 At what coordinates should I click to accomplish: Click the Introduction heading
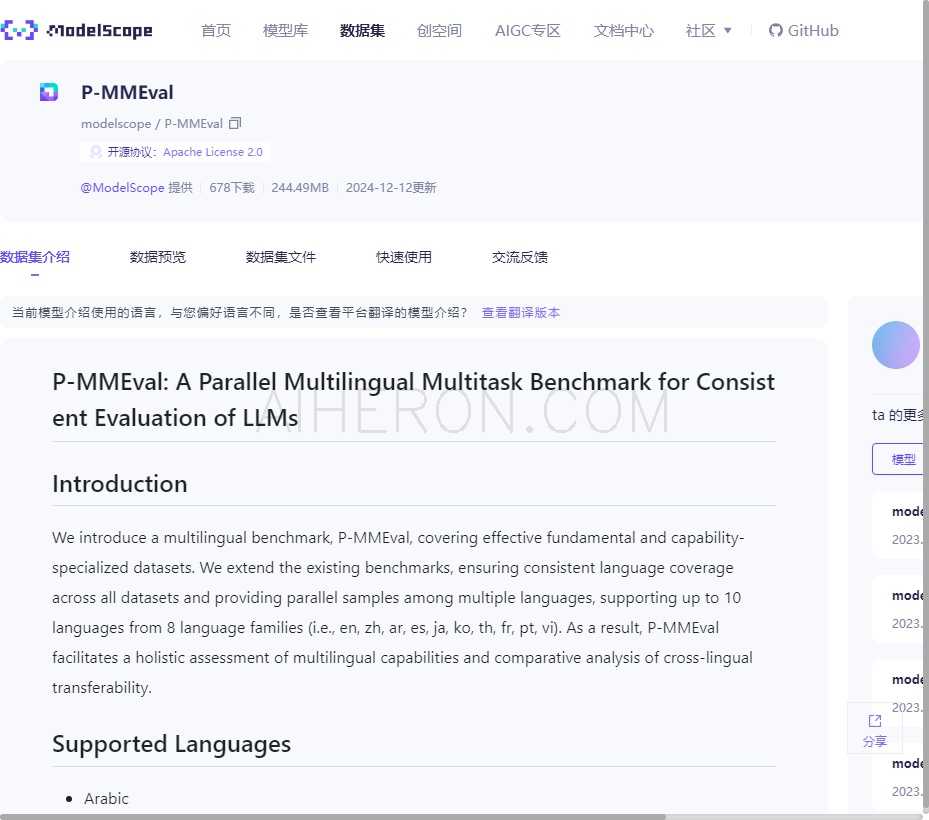click(x=120, y=484)
